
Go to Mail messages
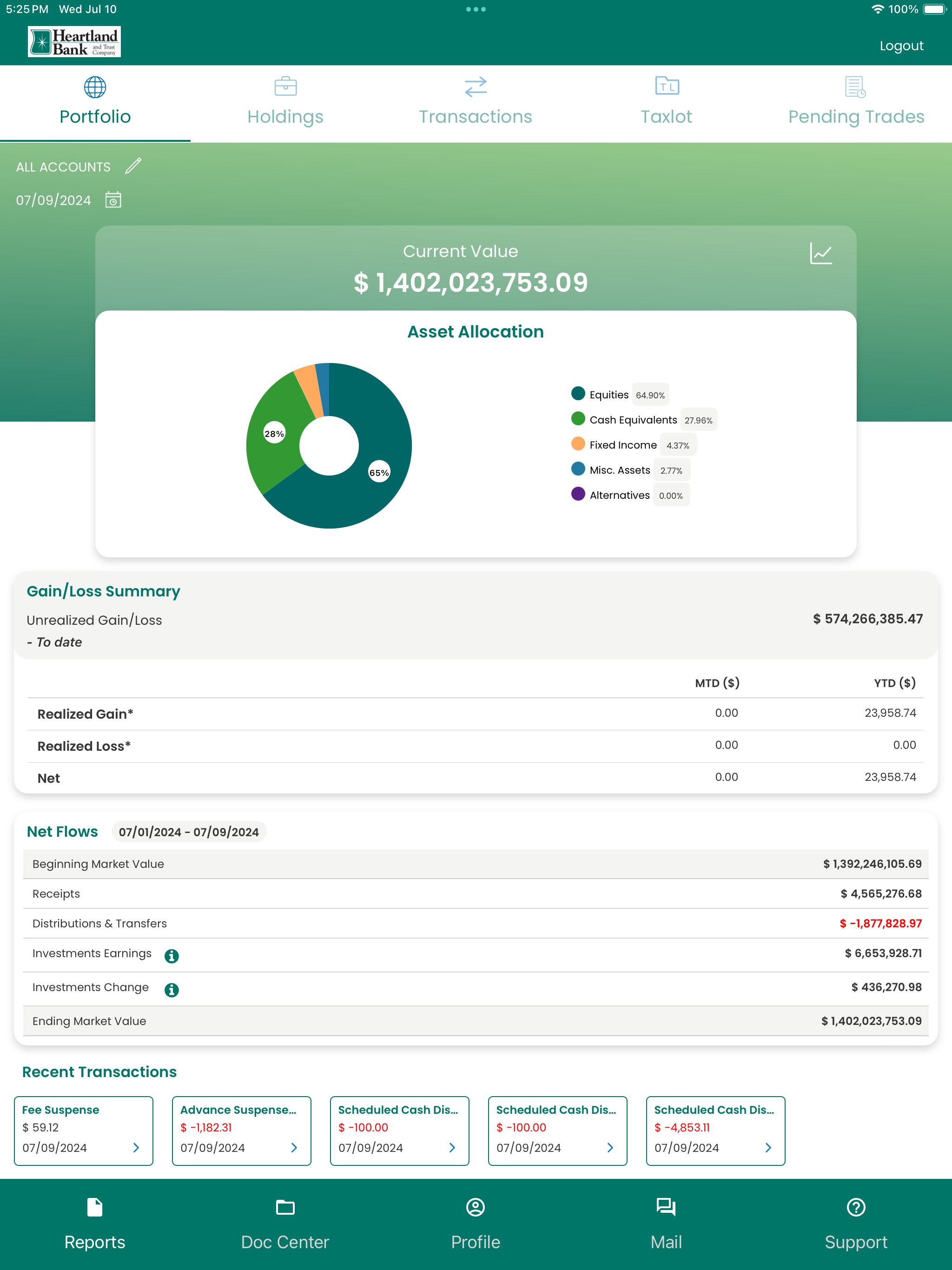coord(666,1224)
